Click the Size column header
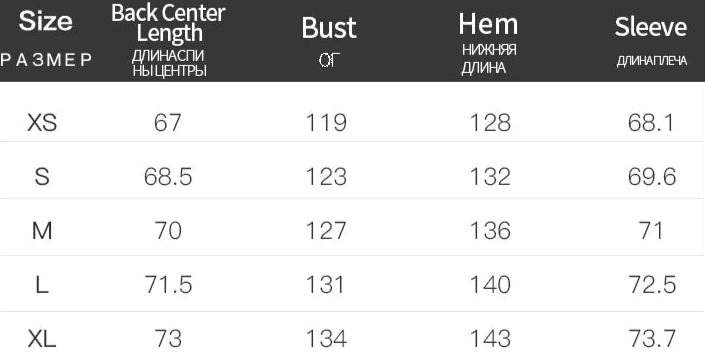 [45, 21]
